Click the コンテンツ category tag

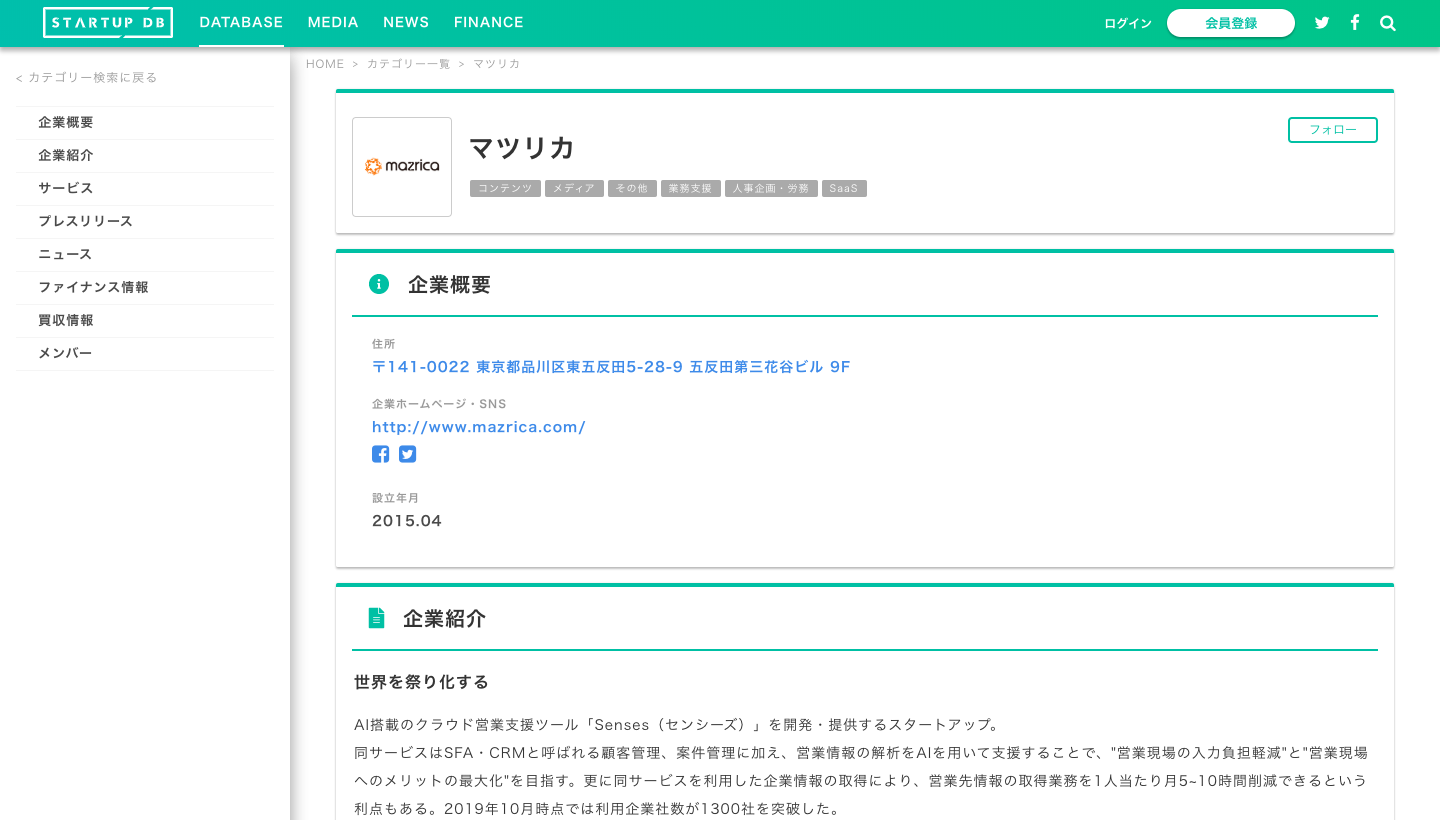coord(505,188)
